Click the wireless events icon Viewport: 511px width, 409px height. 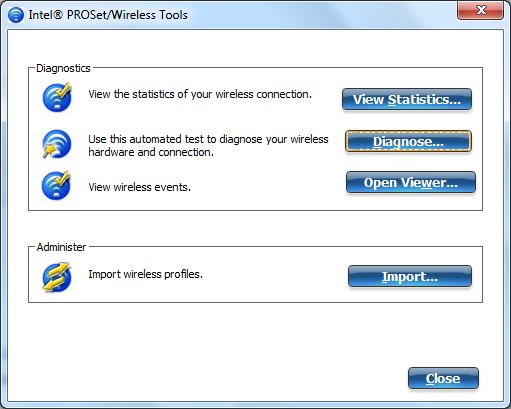56,185
